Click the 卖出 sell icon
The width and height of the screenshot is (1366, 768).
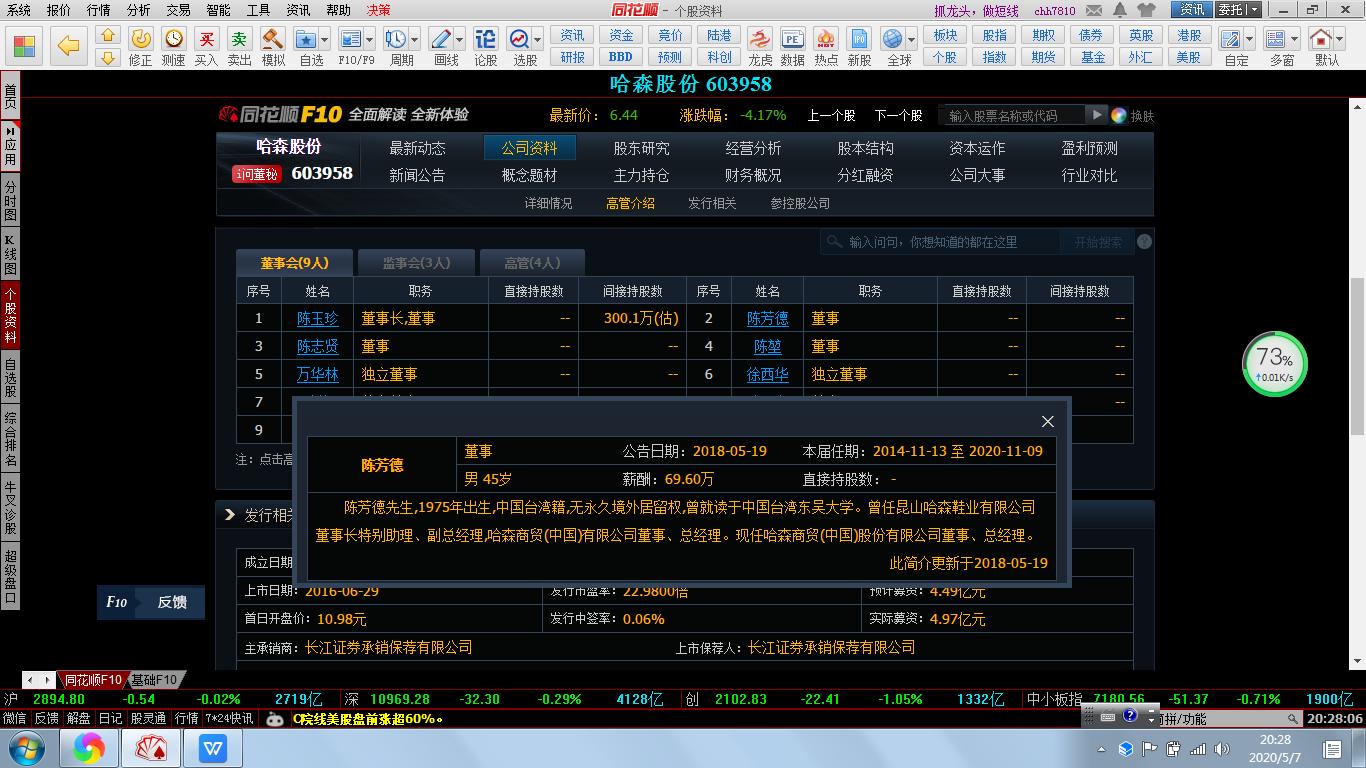tap(239, 46)
